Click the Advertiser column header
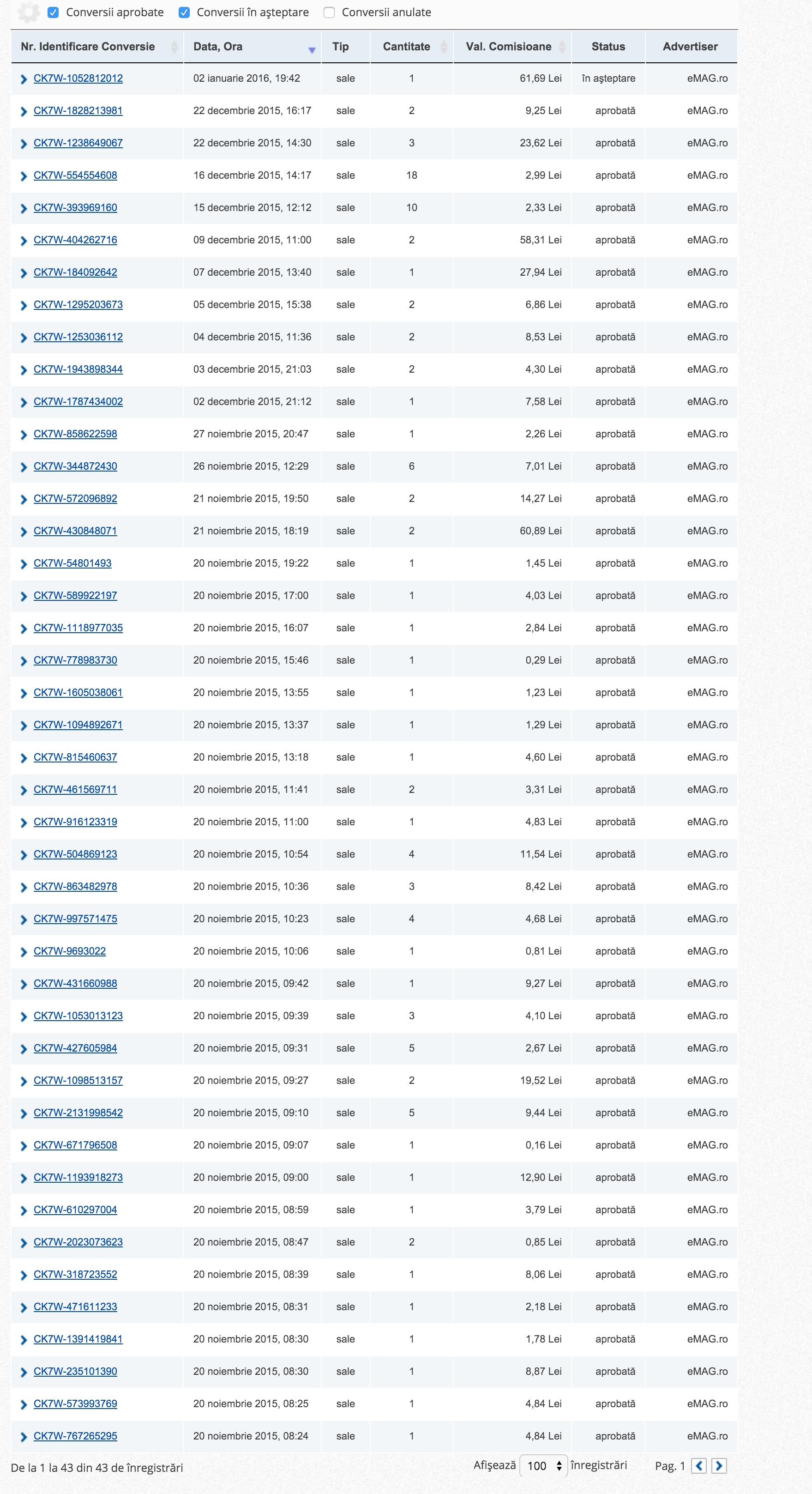Image resolution: width=812 pixels, height=1494 pixels. point(691,46)
